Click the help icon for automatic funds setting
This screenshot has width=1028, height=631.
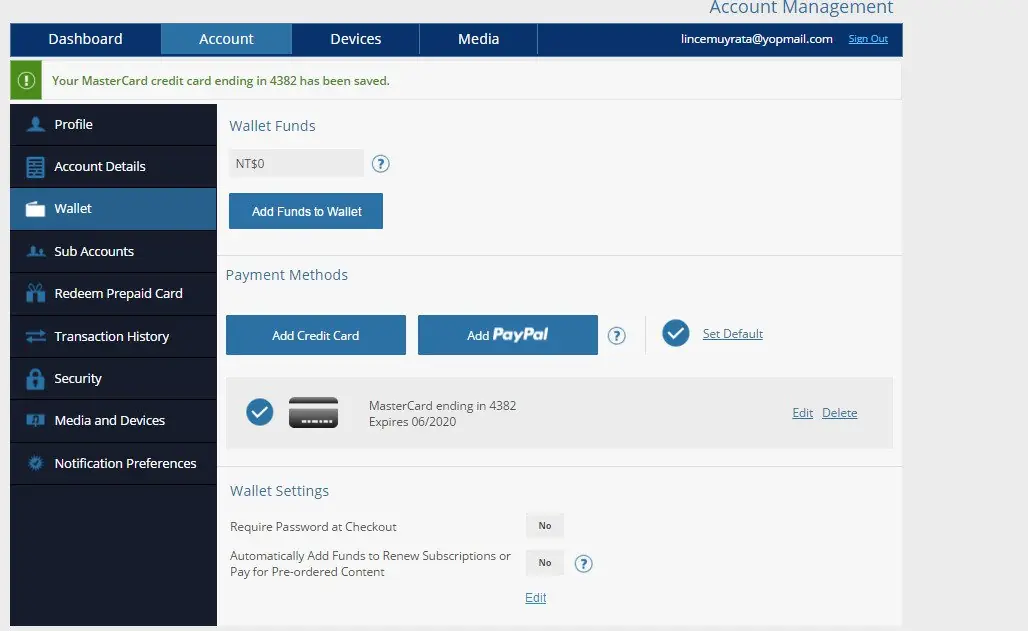click(583, 563)
